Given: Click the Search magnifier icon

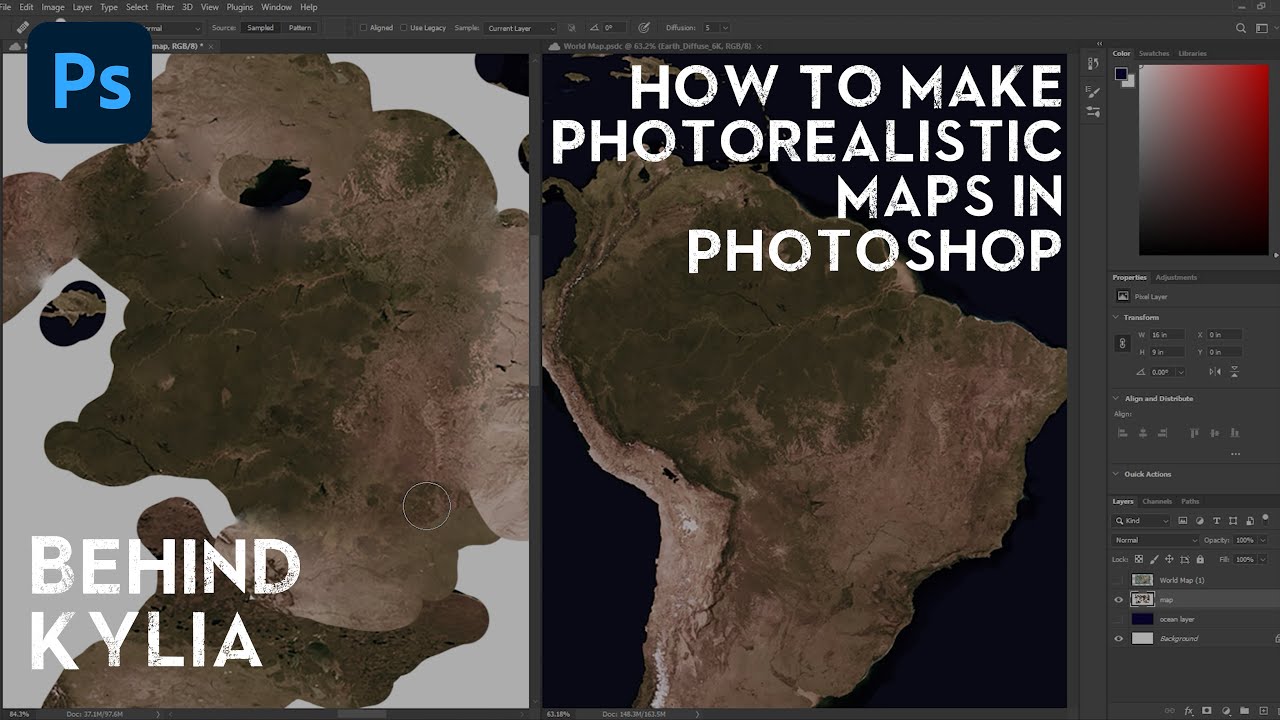Looking at the screenshot, I should (x=1241, y=28).
